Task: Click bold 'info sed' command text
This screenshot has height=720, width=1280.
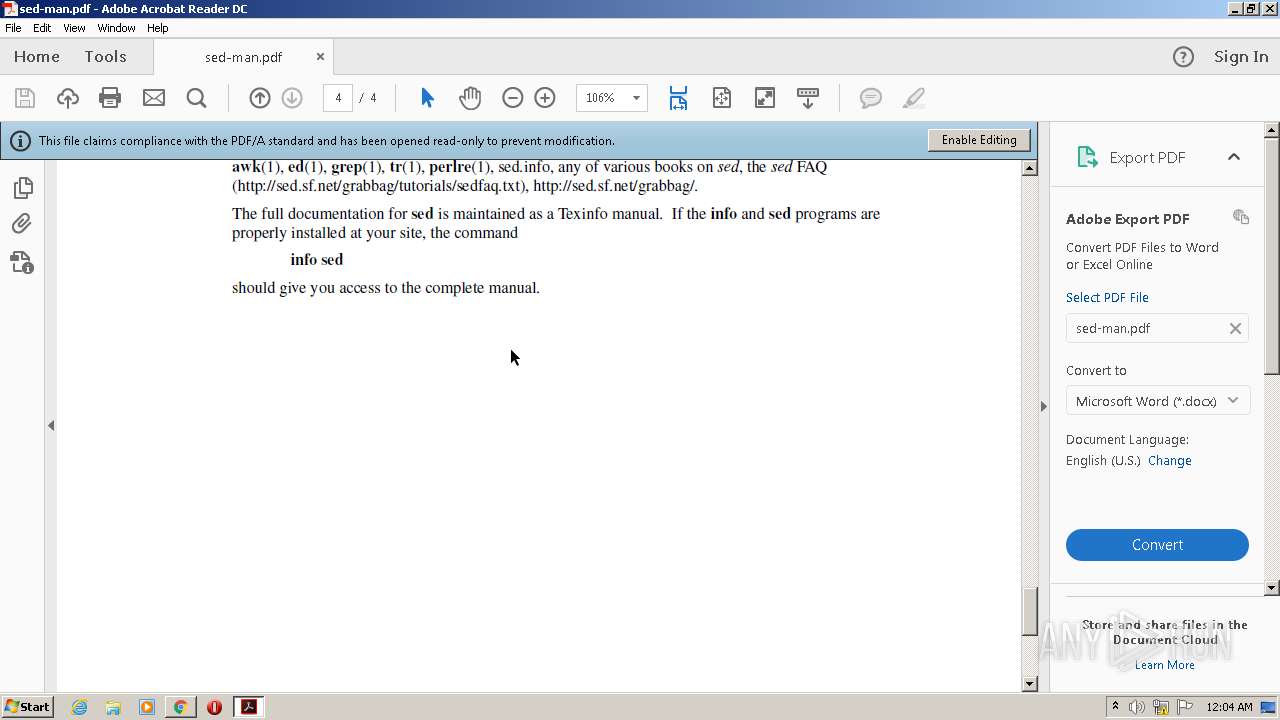Action: [x=317, y=260]
